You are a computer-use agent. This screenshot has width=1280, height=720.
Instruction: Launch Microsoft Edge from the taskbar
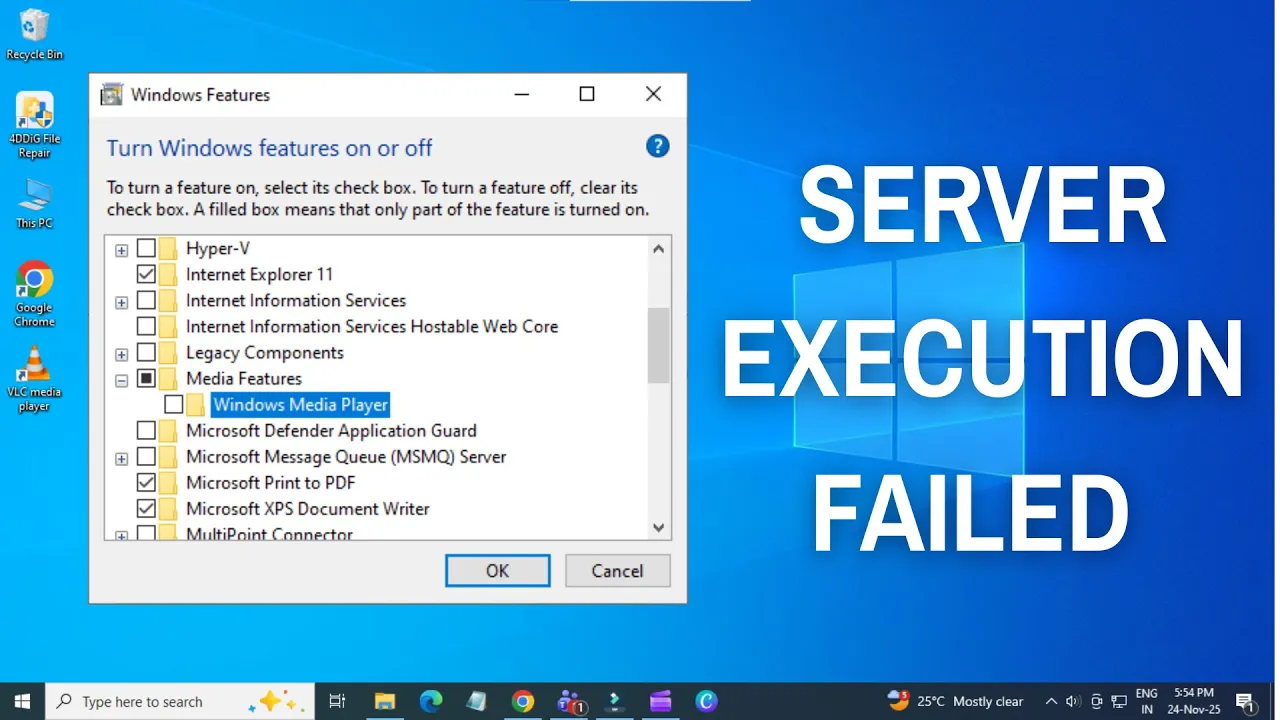[x=430, y=701]
